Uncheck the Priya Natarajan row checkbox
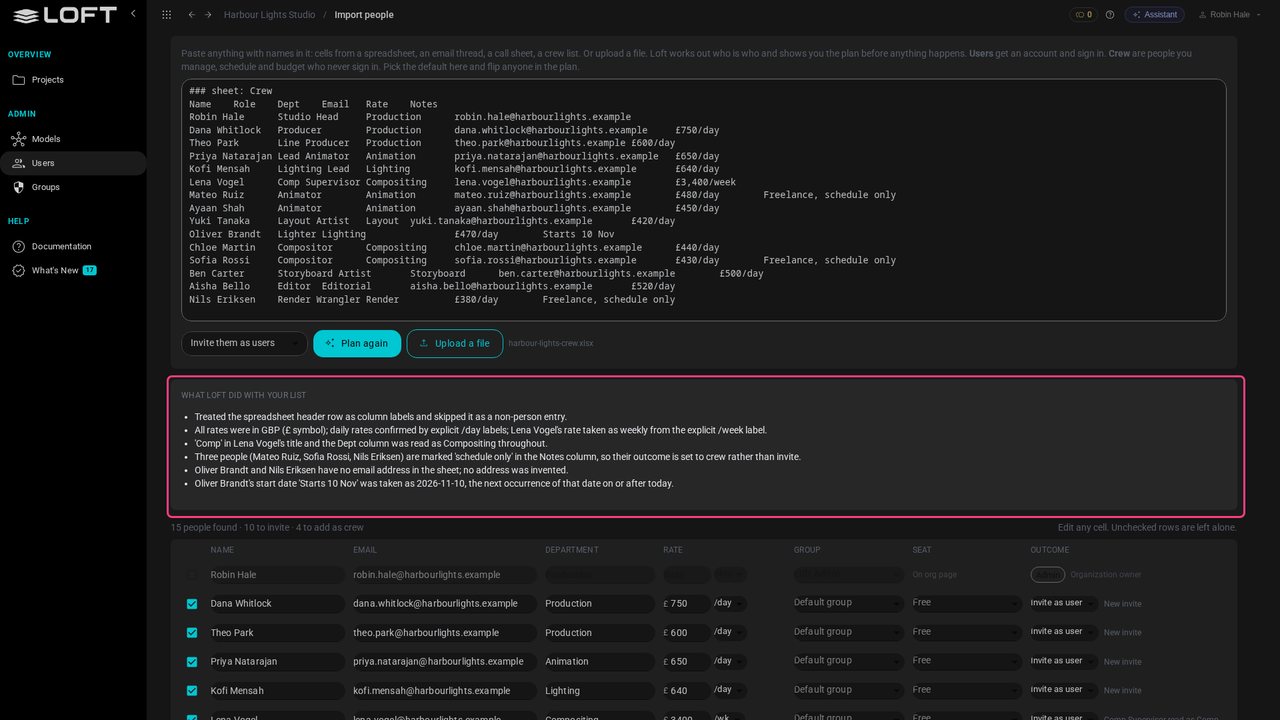This screenshot has height=720, width=1280. pos(192,662)
